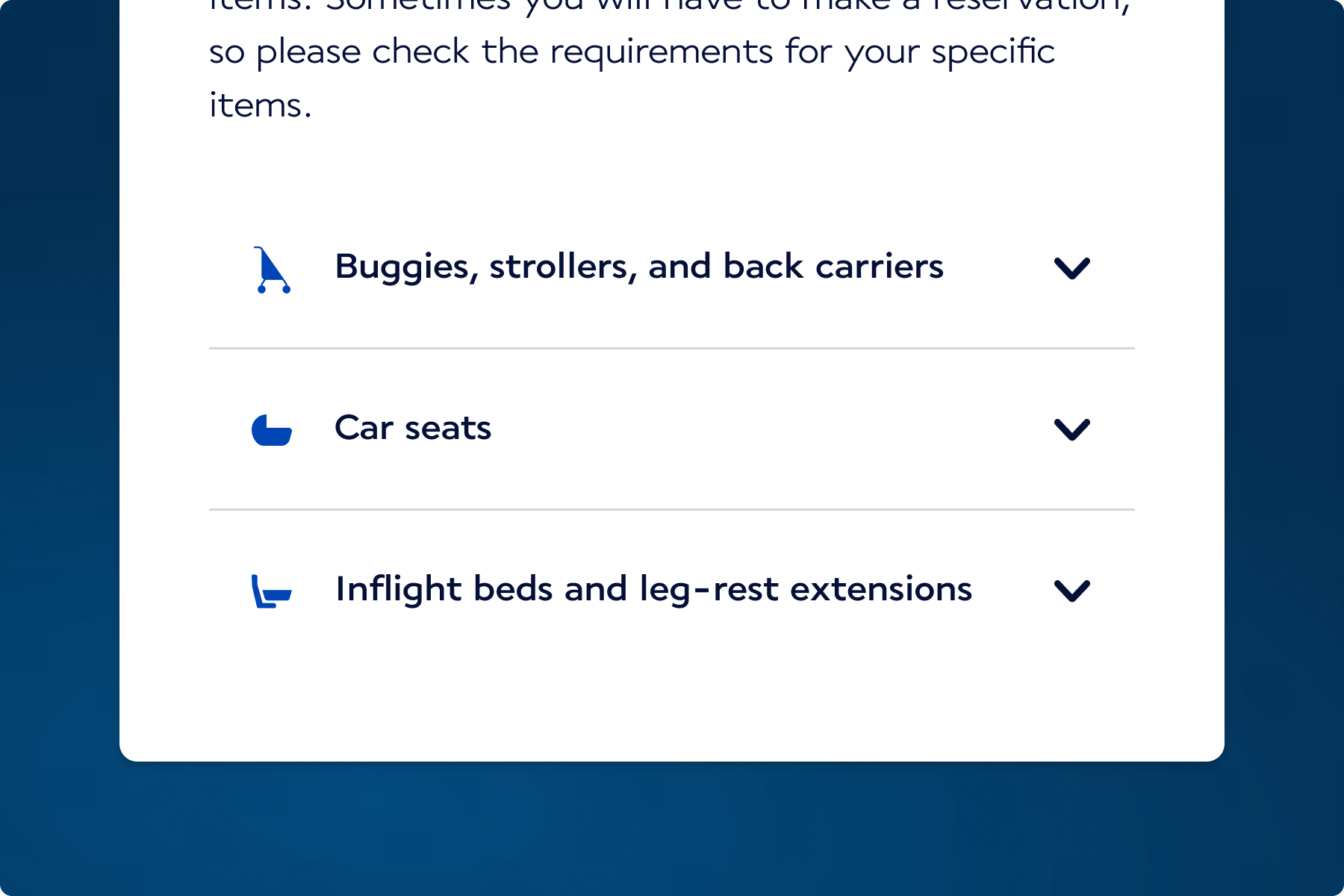
Task: Click the divider line below Car seats row
Action: click(x=672, y=509)
